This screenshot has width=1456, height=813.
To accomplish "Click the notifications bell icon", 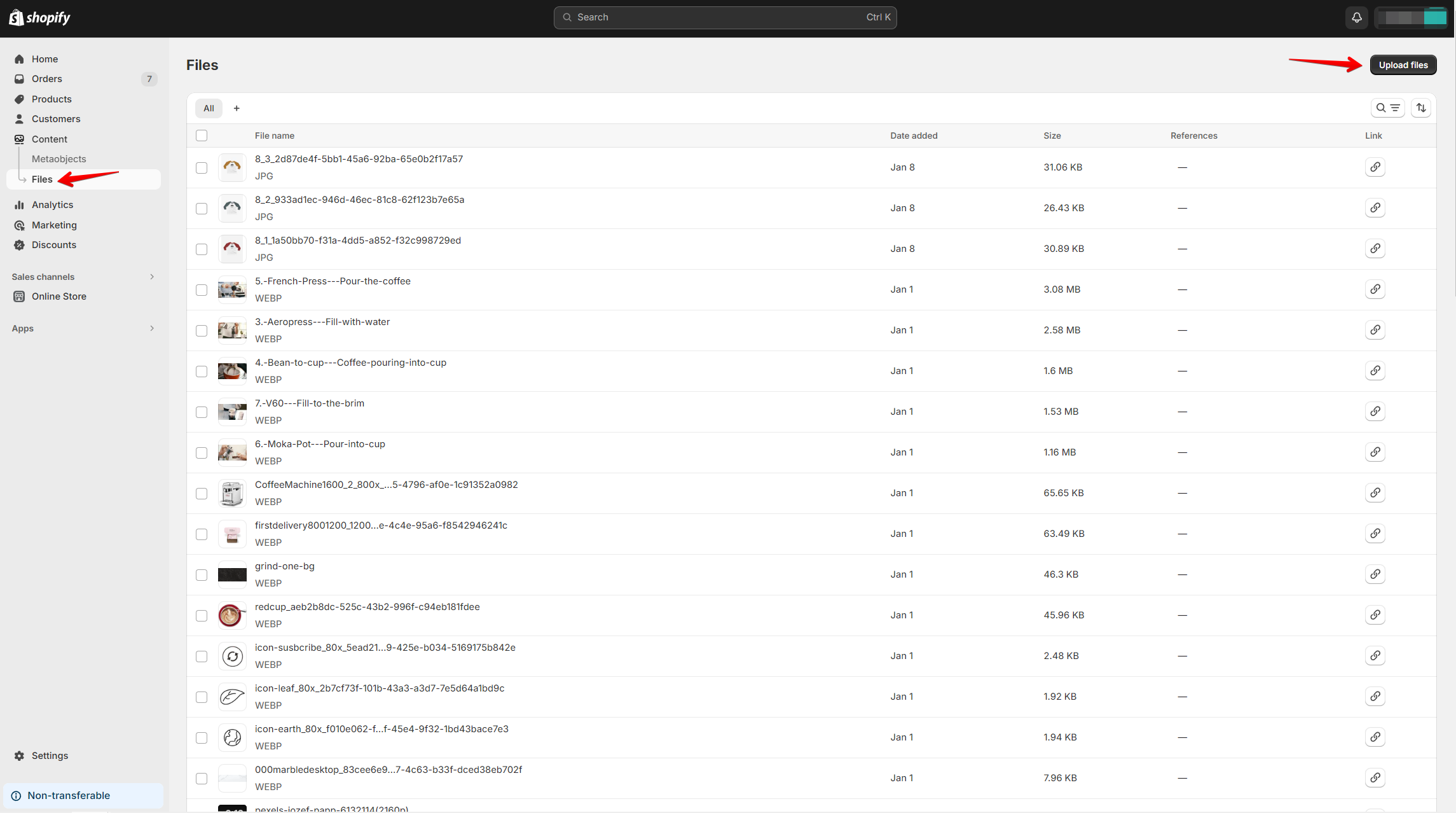I will [x=1356, y=18].
